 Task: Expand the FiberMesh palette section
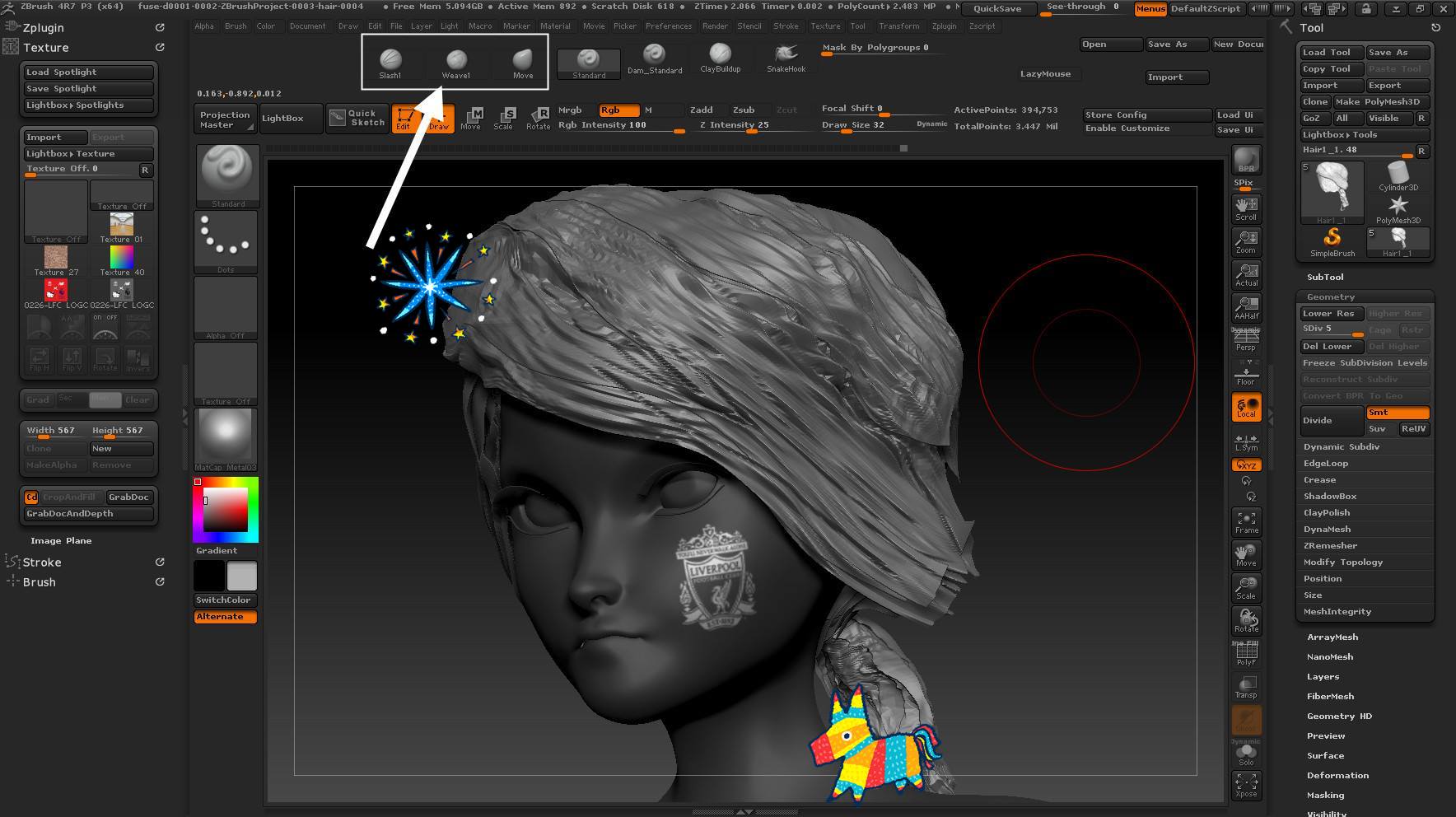tap(1330, 696)
